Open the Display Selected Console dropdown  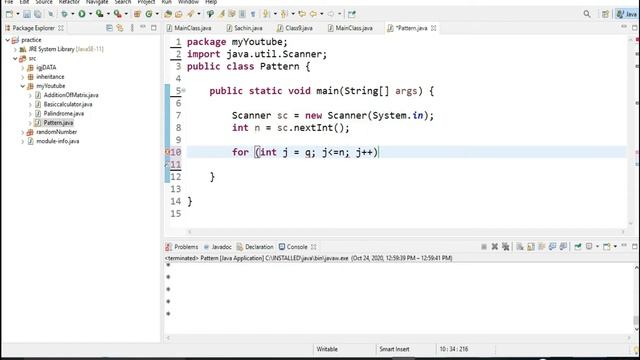pos(598,247)
